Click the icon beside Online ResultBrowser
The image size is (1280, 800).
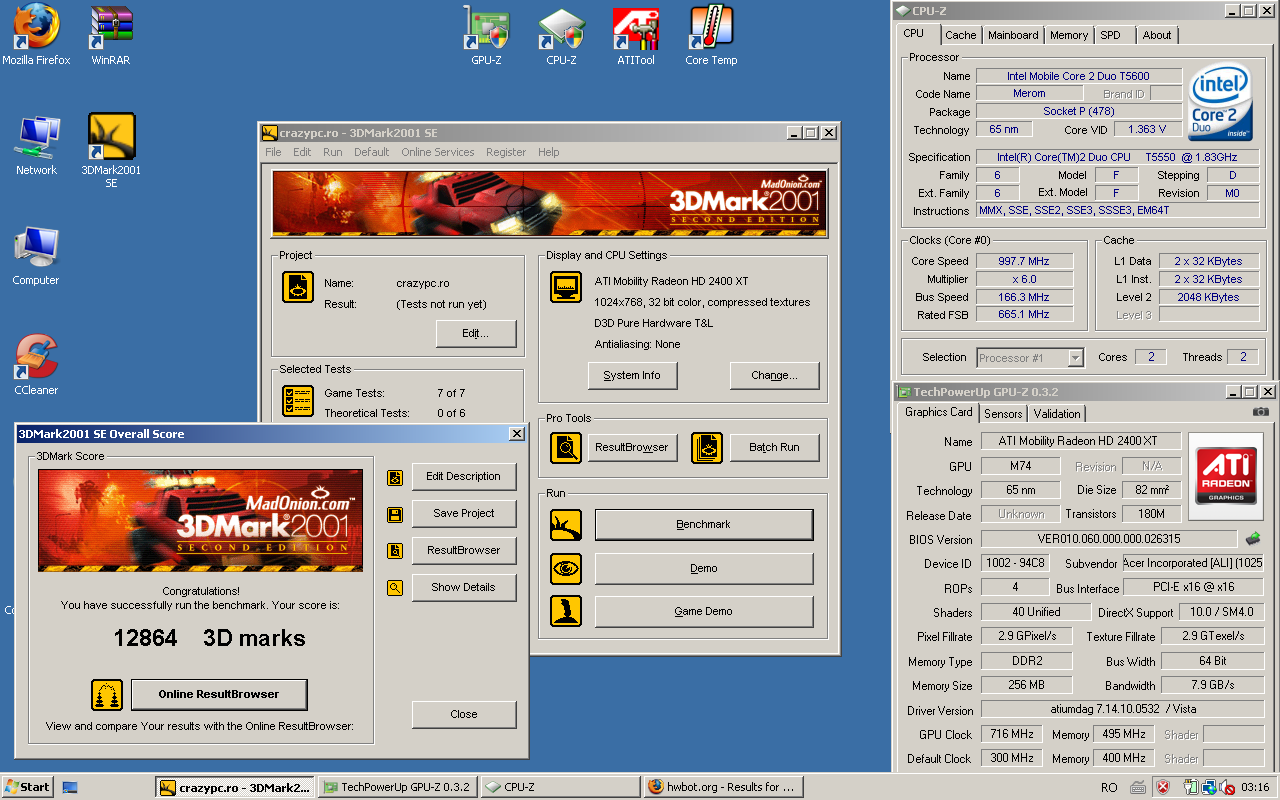(x=107, y=694)
